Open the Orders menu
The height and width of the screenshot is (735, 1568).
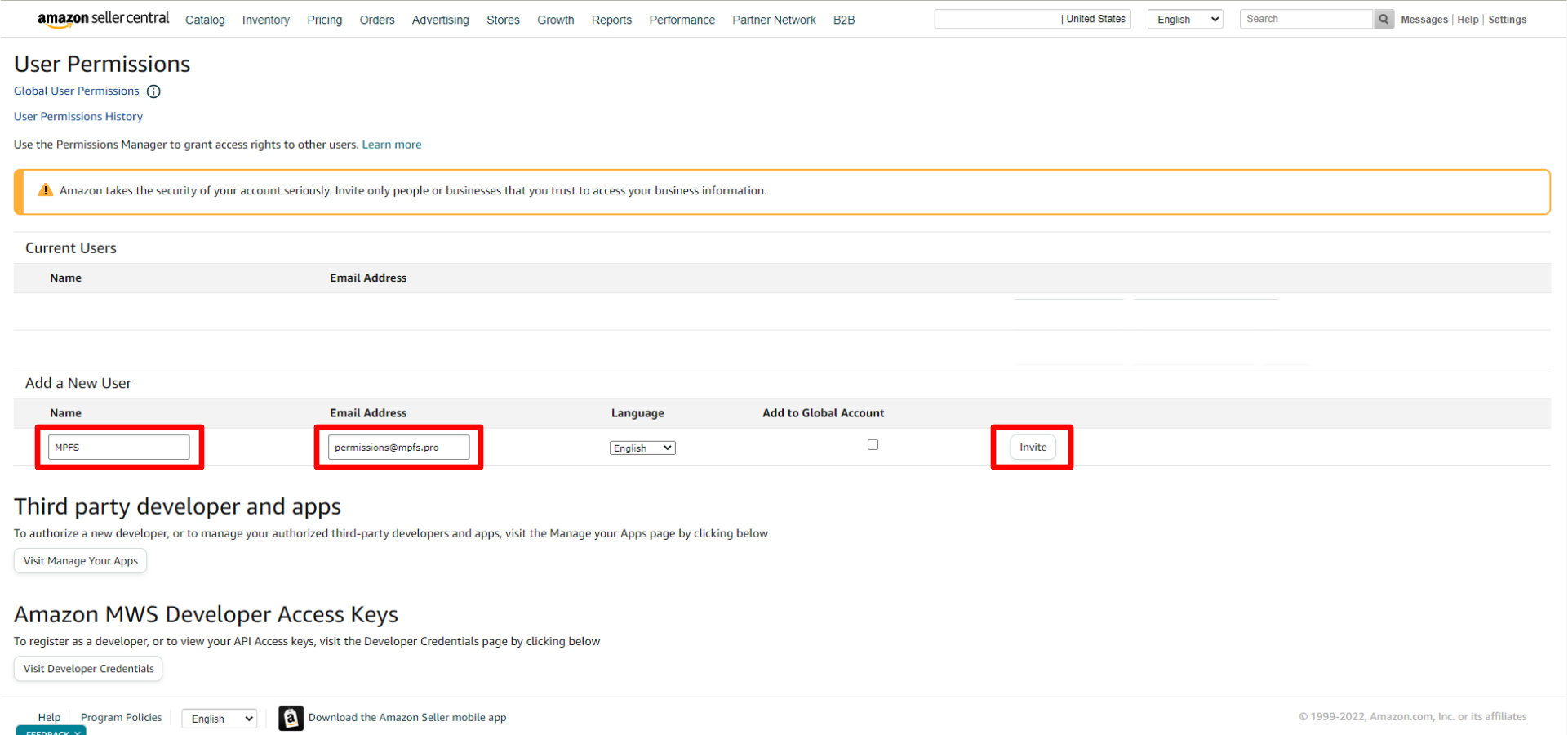[377, 20]
